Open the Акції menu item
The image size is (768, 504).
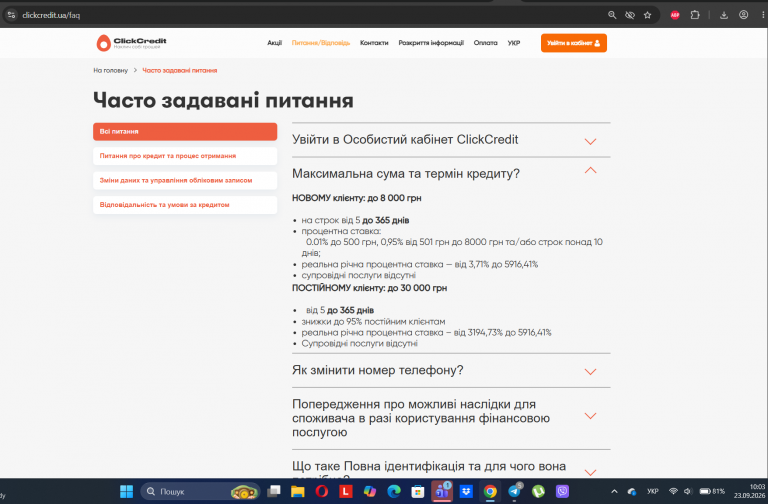click(274, 43)
